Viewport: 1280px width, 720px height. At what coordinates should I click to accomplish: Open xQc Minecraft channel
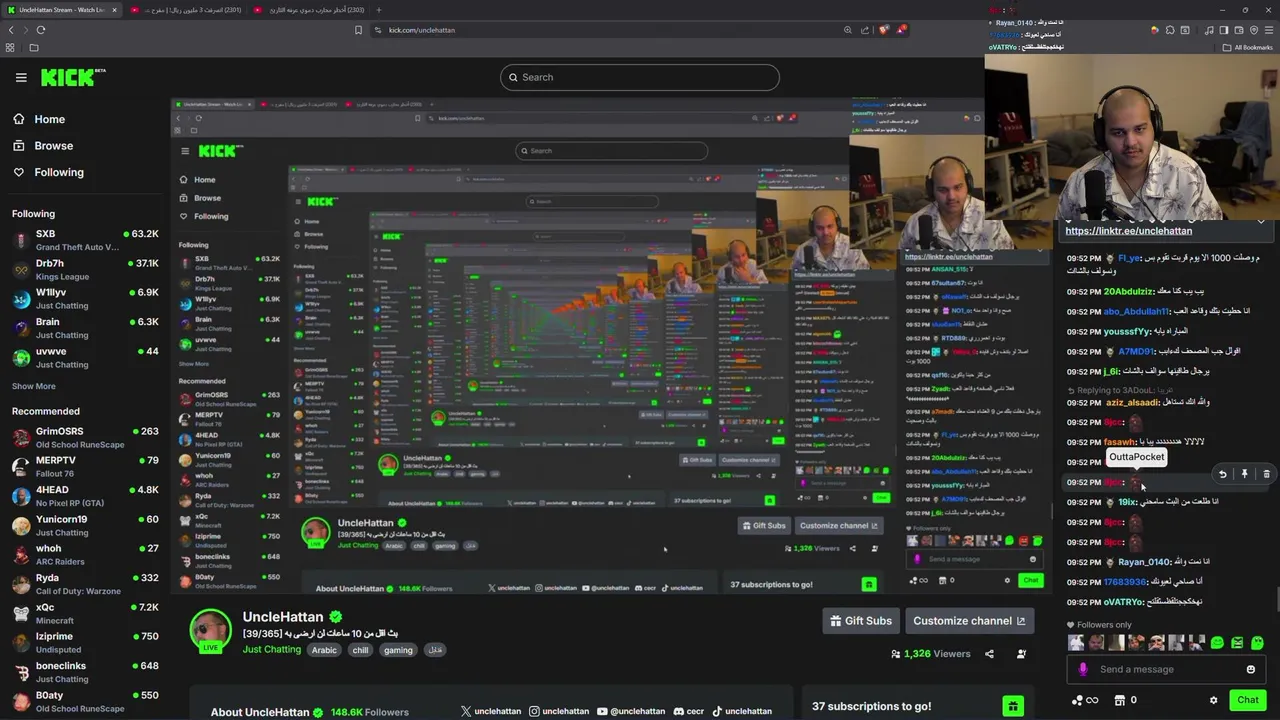pyautogui.click(x=84, y=613)
